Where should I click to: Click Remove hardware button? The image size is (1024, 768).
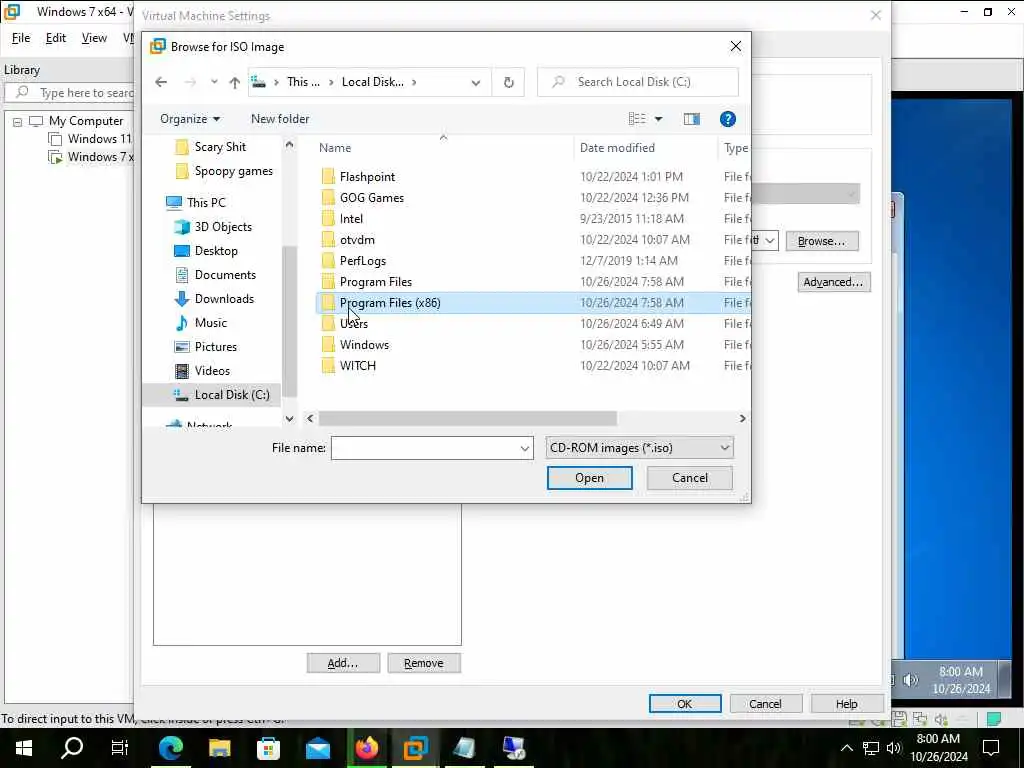click(423, 663)
